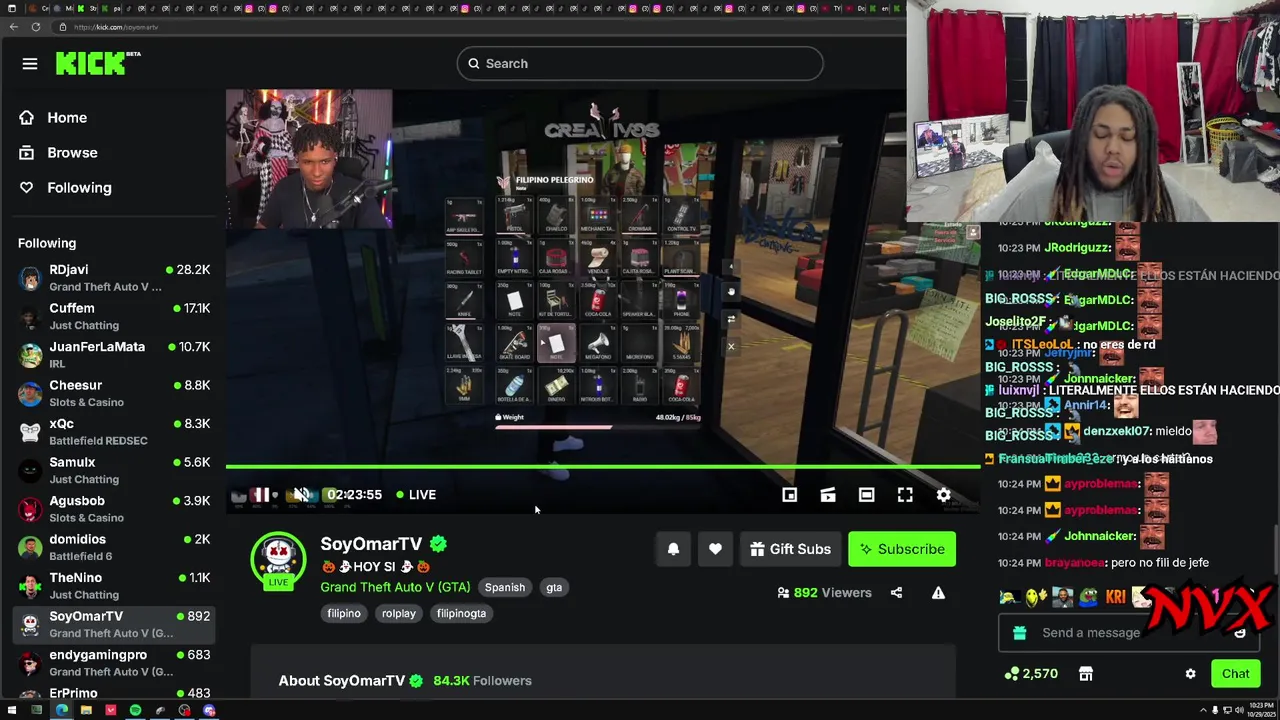Open Samulx channel in Following list
The width and height of the screenshot is (1280, 720).
(x=115, y=471)
